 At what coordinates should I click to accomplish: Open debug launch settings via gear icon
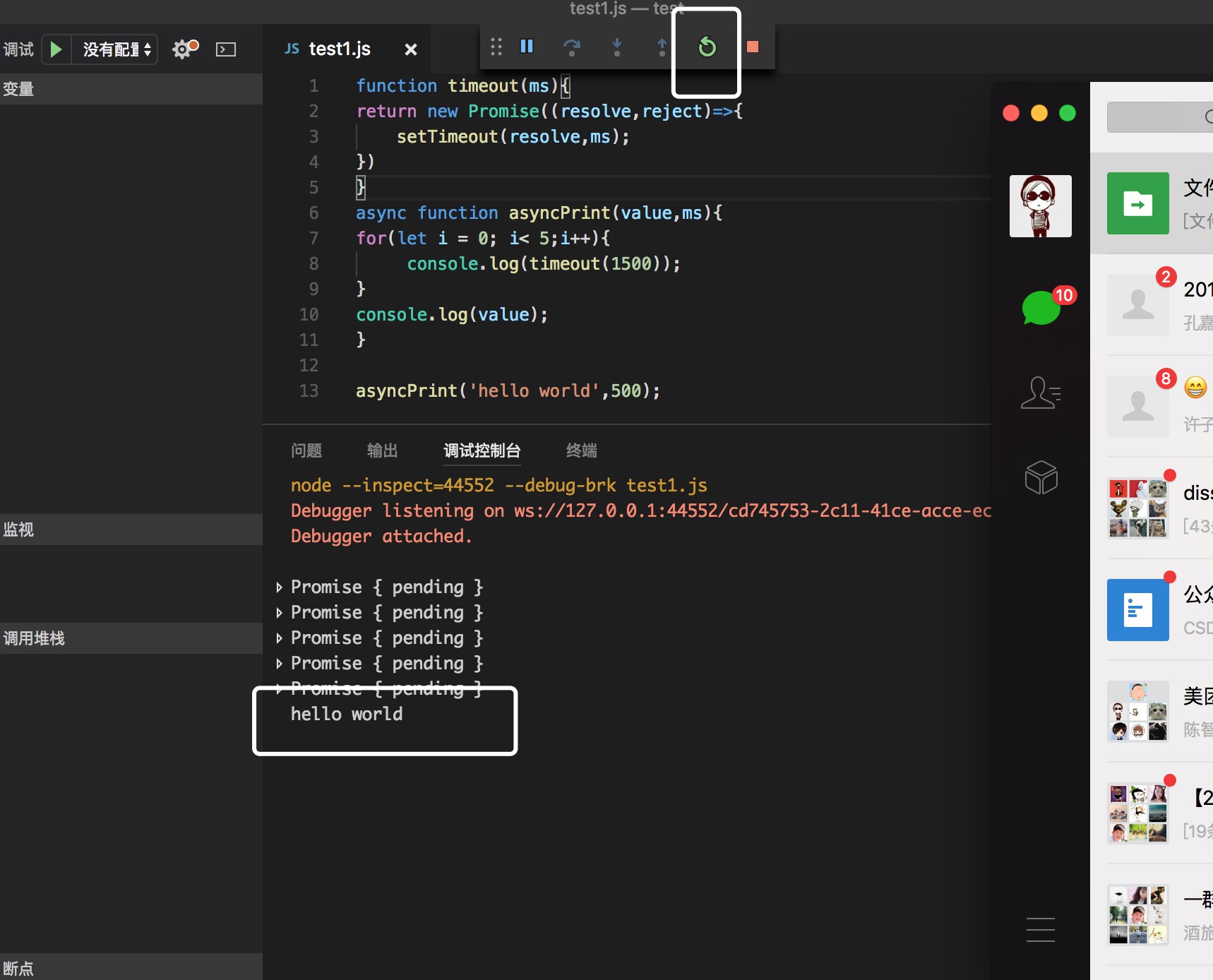(x=182, y=49)
